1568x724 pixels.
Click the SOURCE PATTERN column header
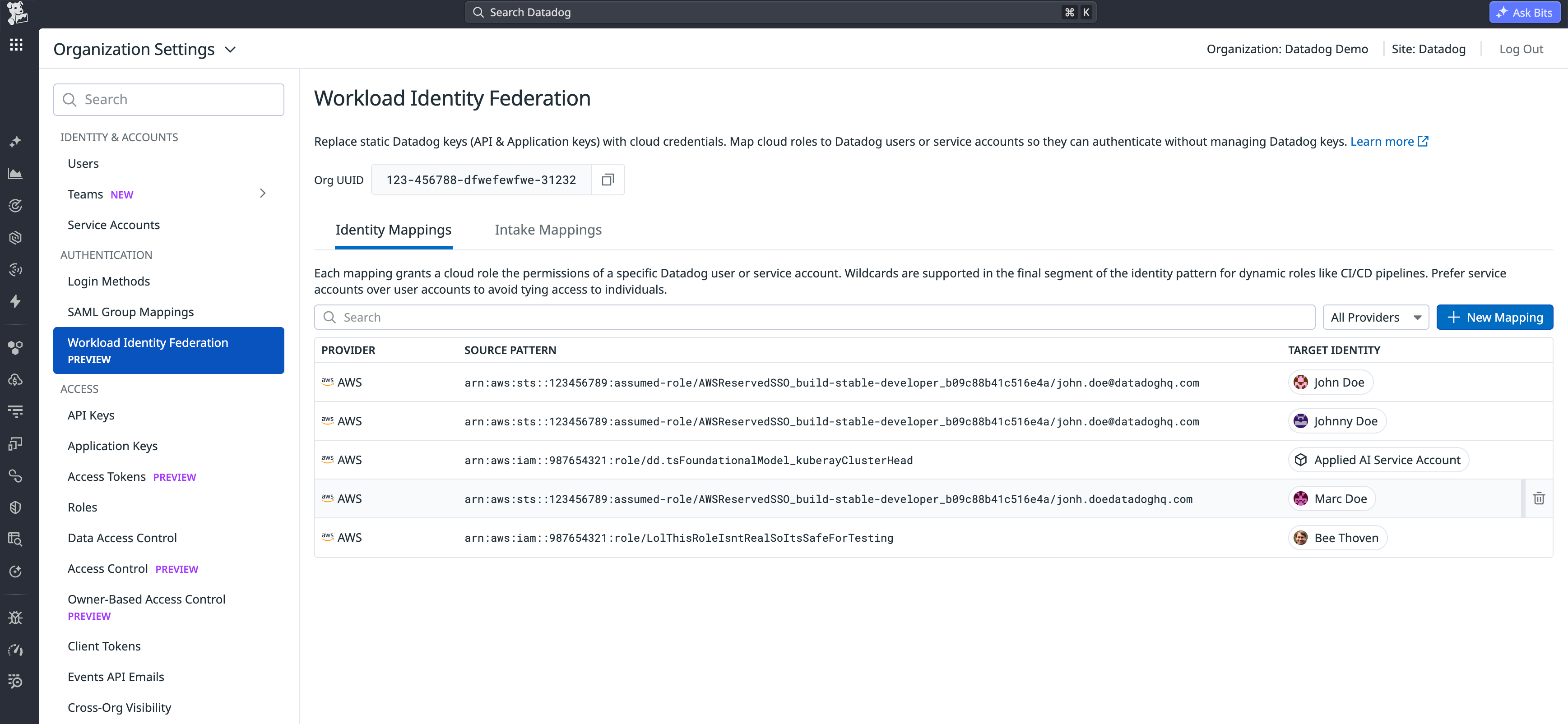point(510,350)
